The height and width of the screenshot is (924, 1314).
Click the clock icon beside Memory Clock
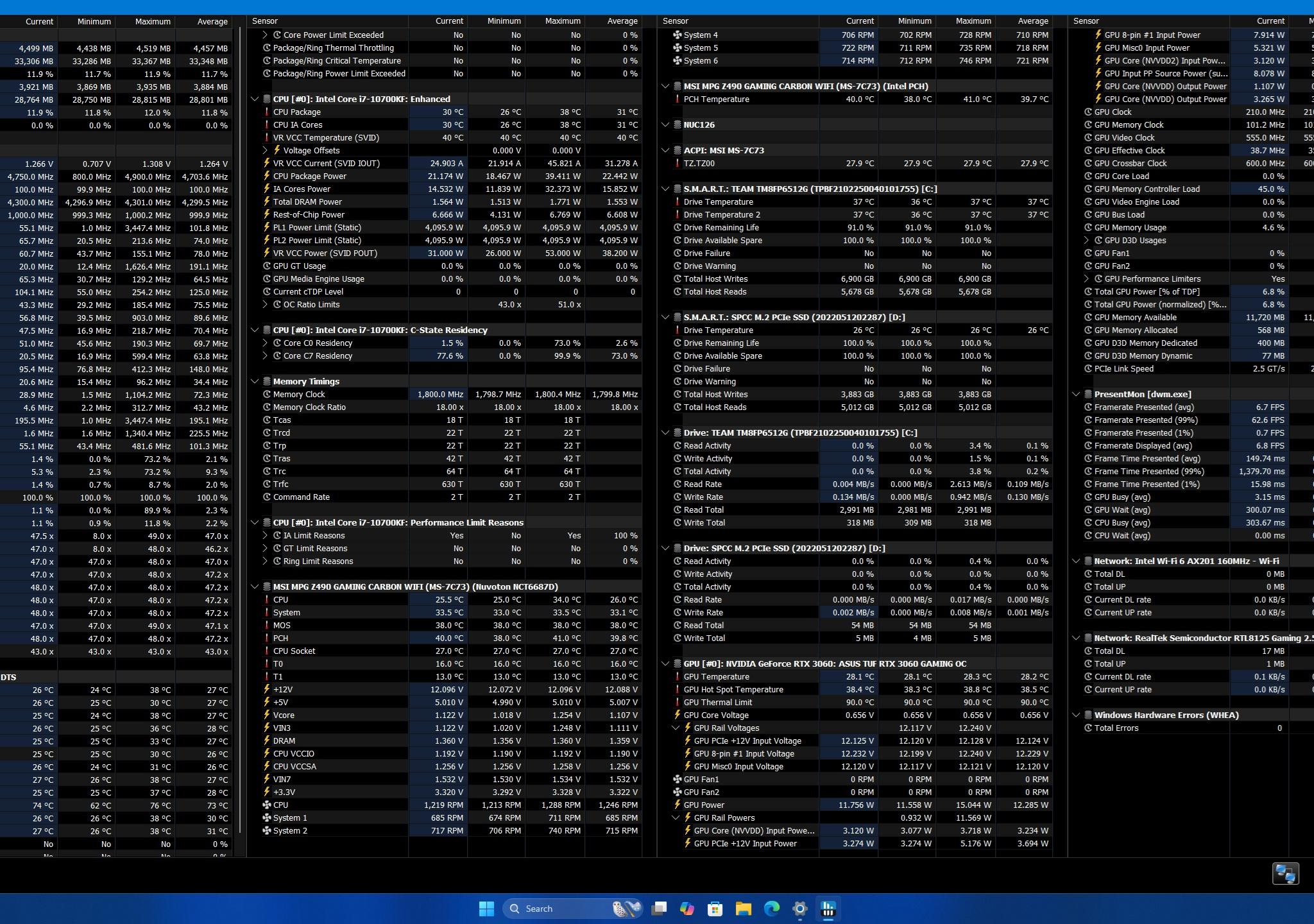[267, 394]
